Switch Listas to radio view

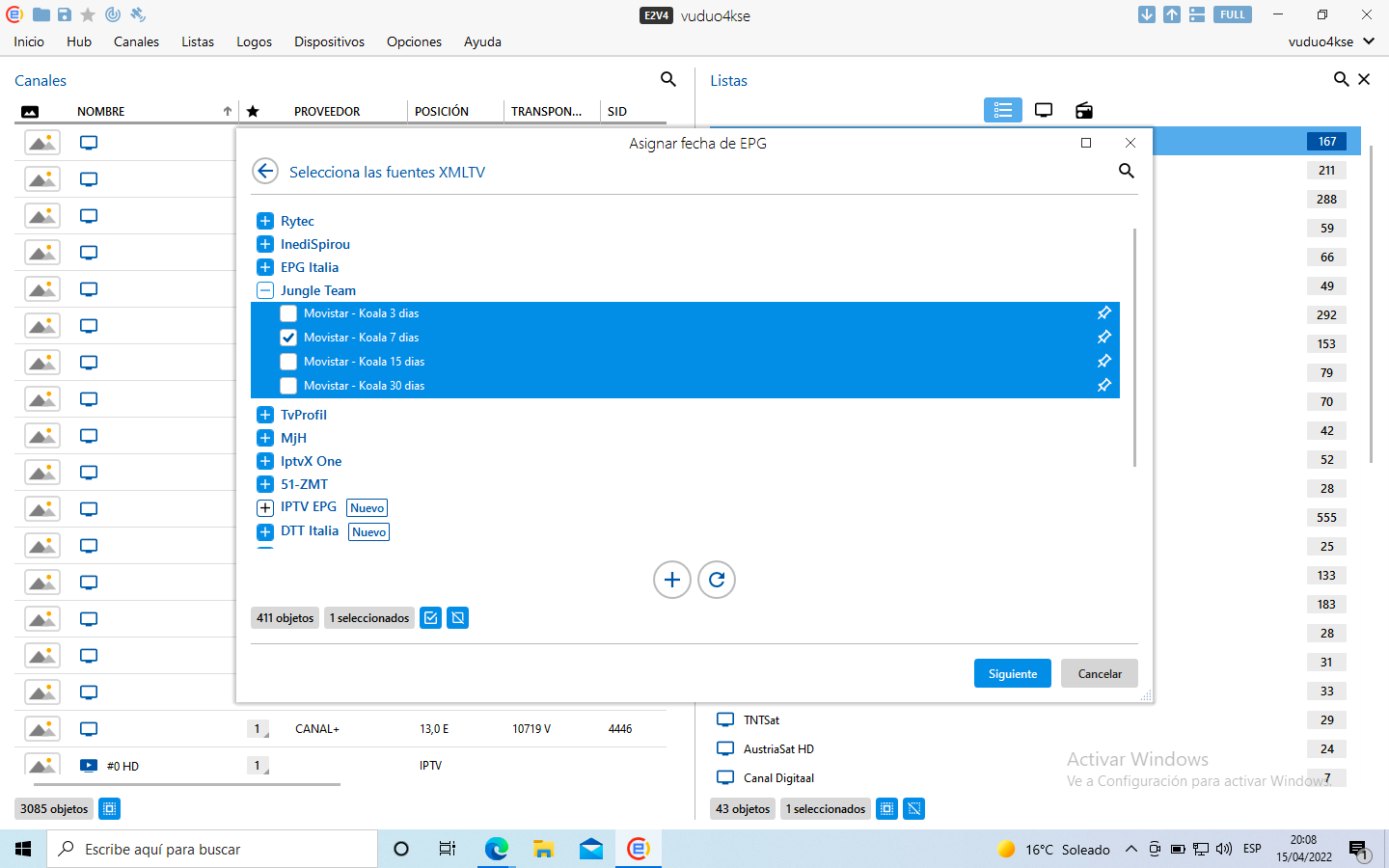(1084, 110)
